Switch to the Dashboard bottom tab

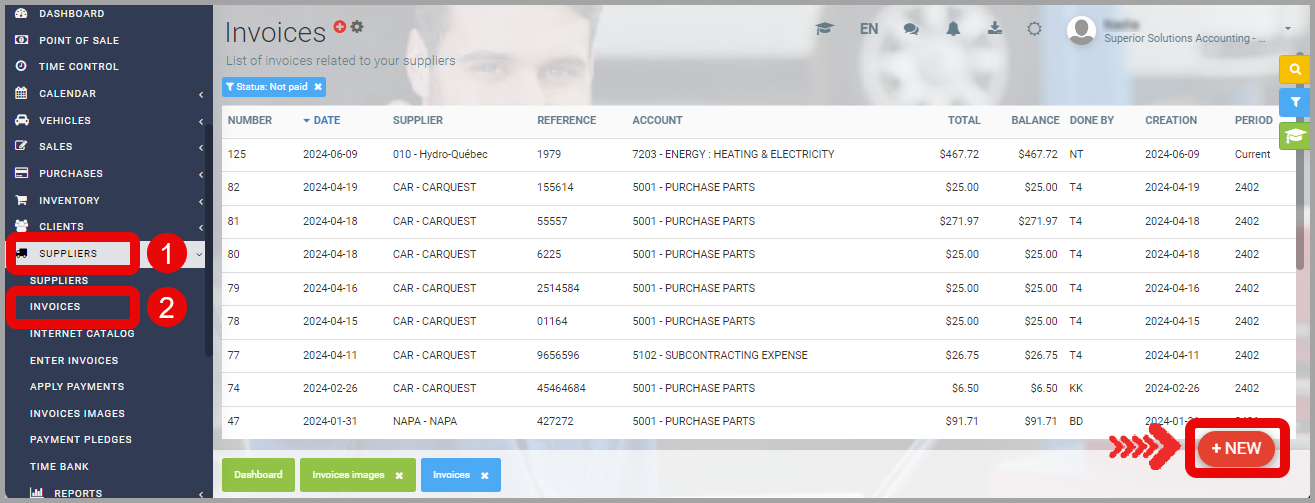click(258, 475)
